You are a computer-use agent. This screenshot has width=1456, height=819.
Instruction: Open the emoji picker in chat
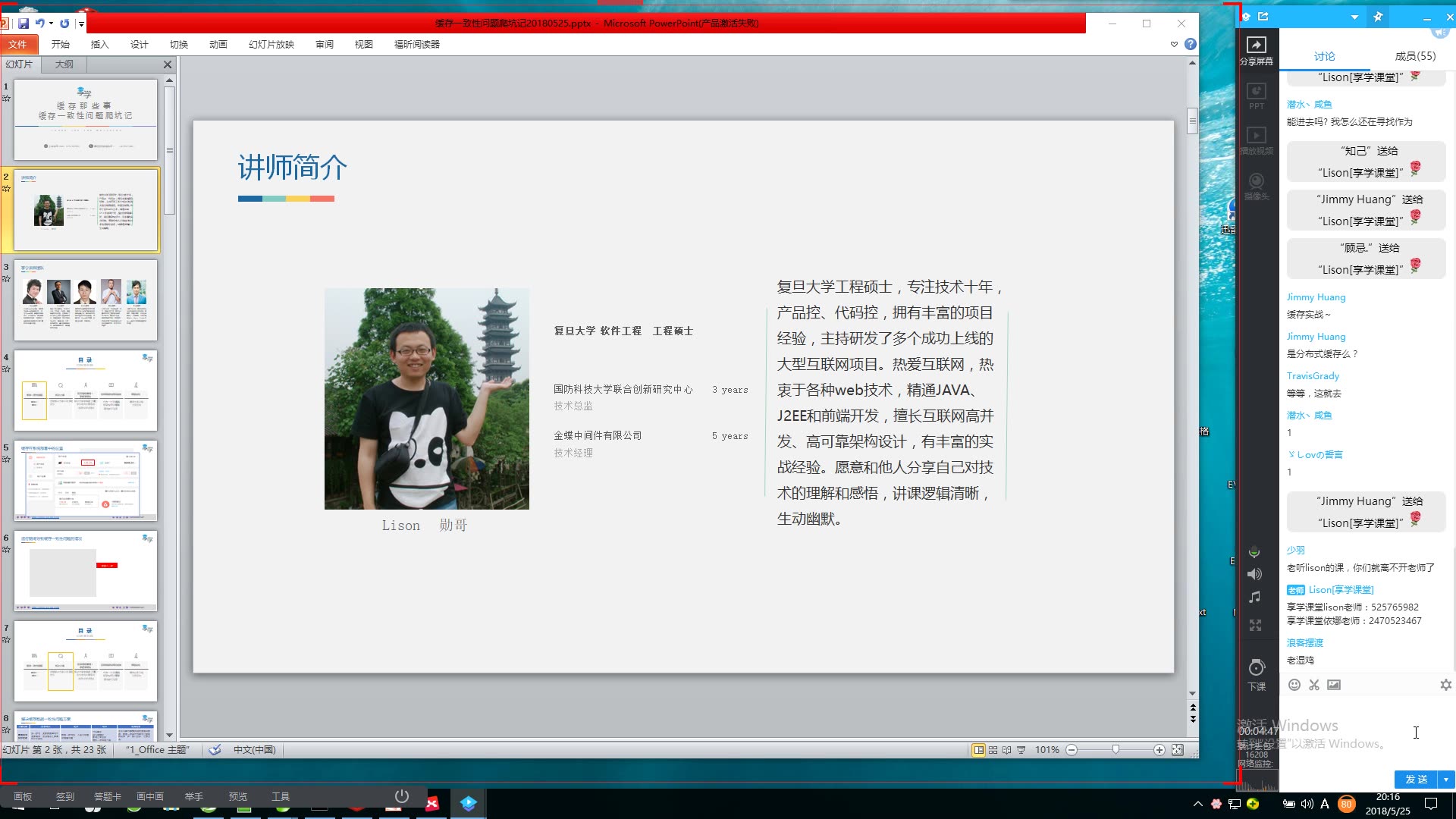coord(1294,685)
